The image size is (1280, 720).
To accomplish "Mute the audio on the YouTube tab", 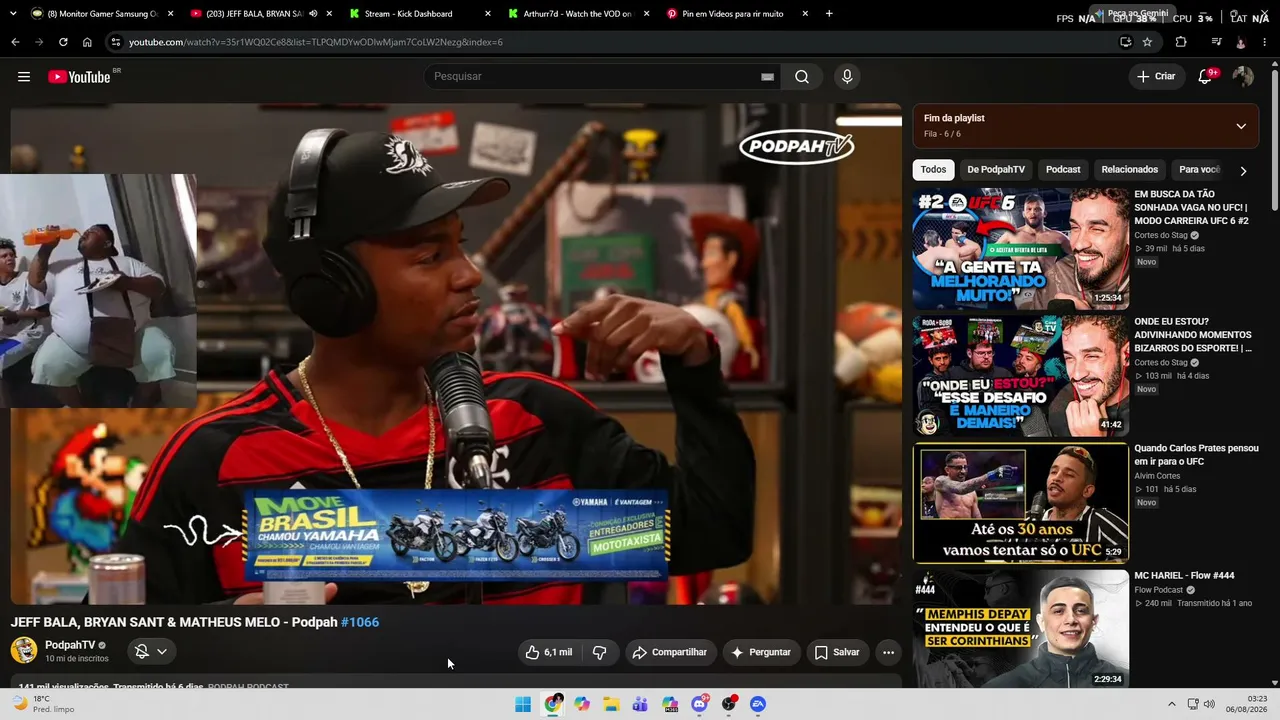I will point(313,14).
